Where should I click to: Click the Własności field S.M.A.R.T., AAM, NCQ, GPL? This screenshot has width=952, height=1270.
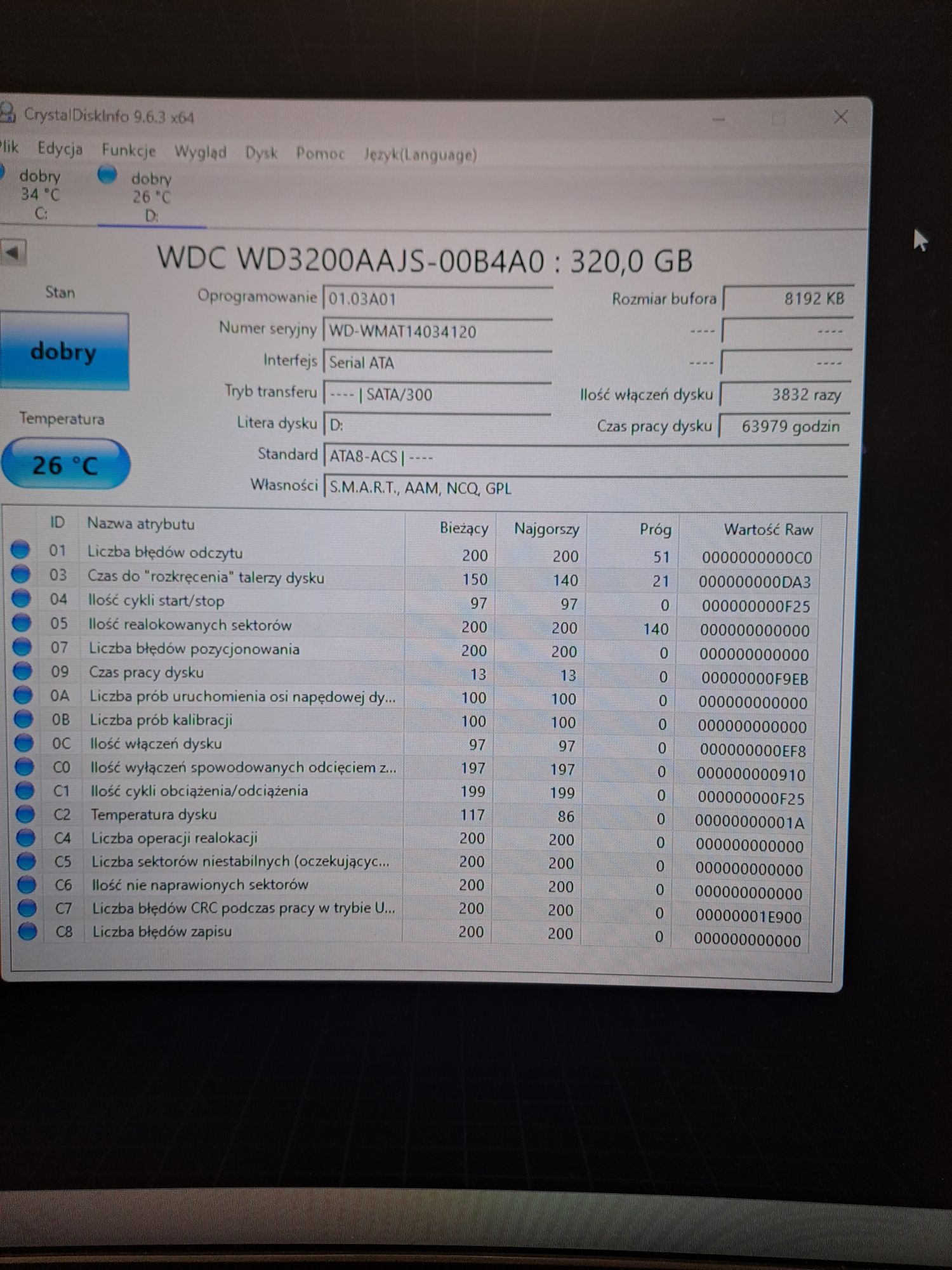tap(586, 488)
